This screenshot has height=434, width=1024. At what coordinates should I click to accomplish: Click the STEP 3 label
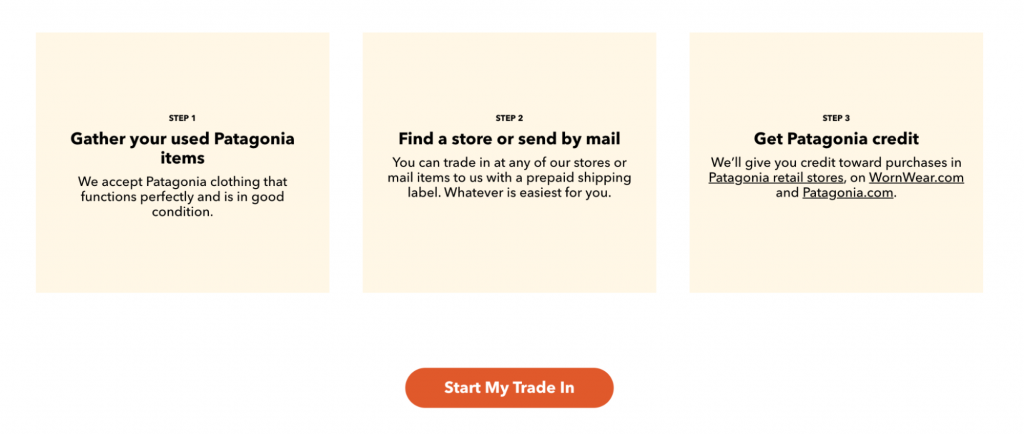[x=836, y=118]
